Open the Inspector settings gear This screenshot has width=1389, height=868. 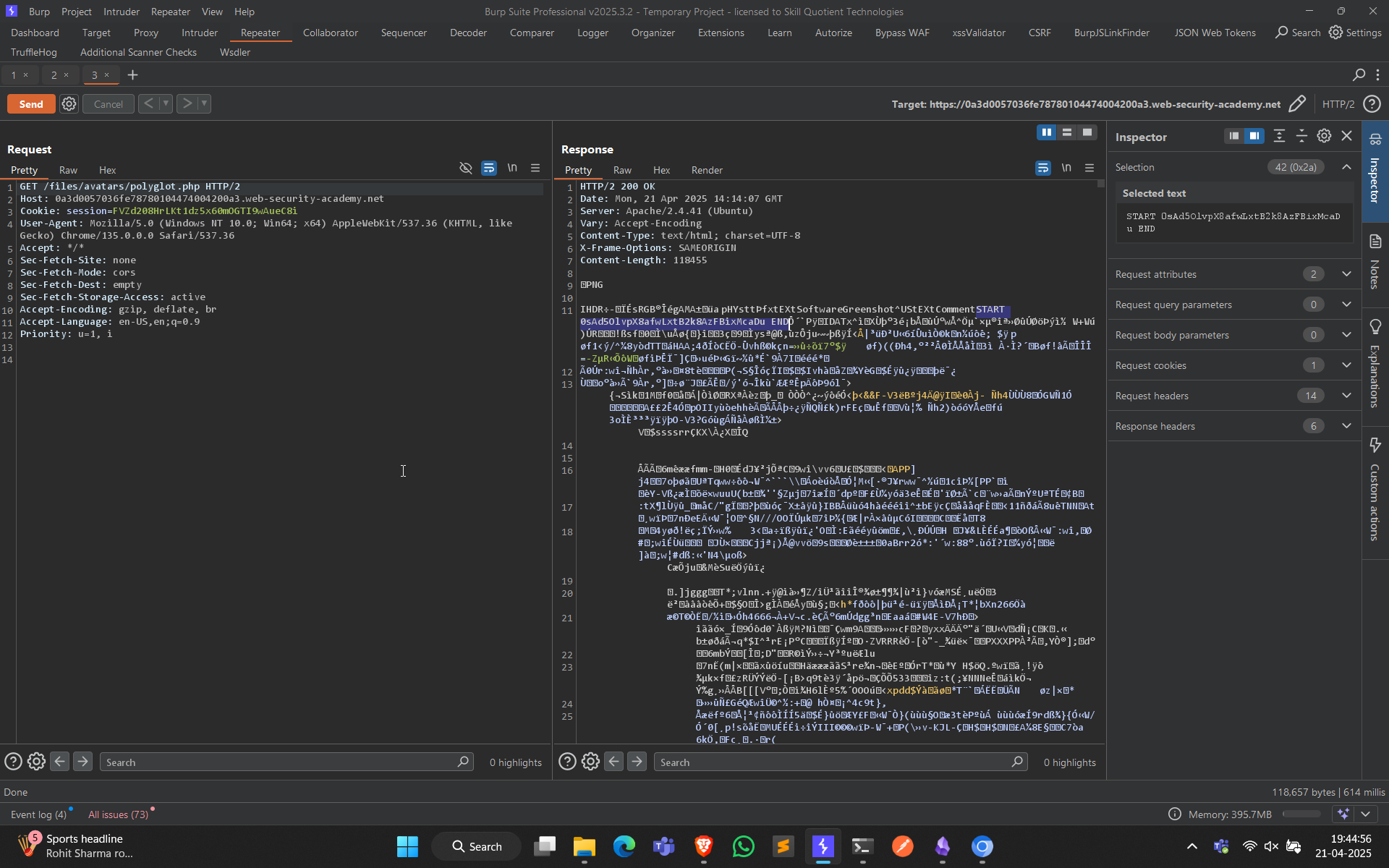point(1324,136)
